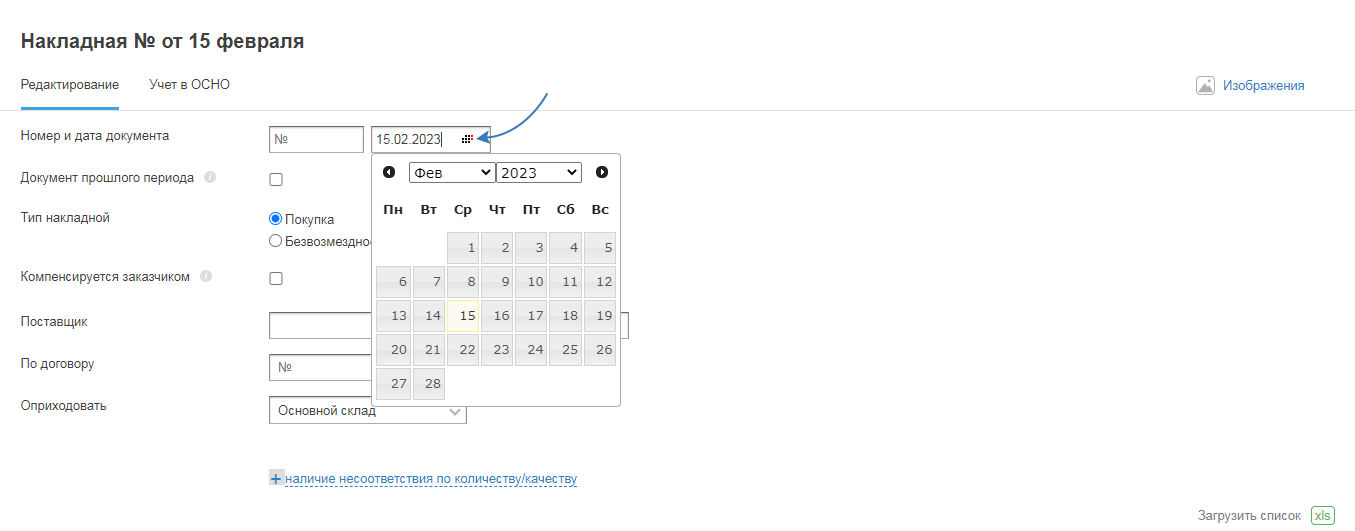Image resolution: width=1355 pixels, height=531 pixels.
Task: Click the document number № input field
Action: click(x=316, y=139)
